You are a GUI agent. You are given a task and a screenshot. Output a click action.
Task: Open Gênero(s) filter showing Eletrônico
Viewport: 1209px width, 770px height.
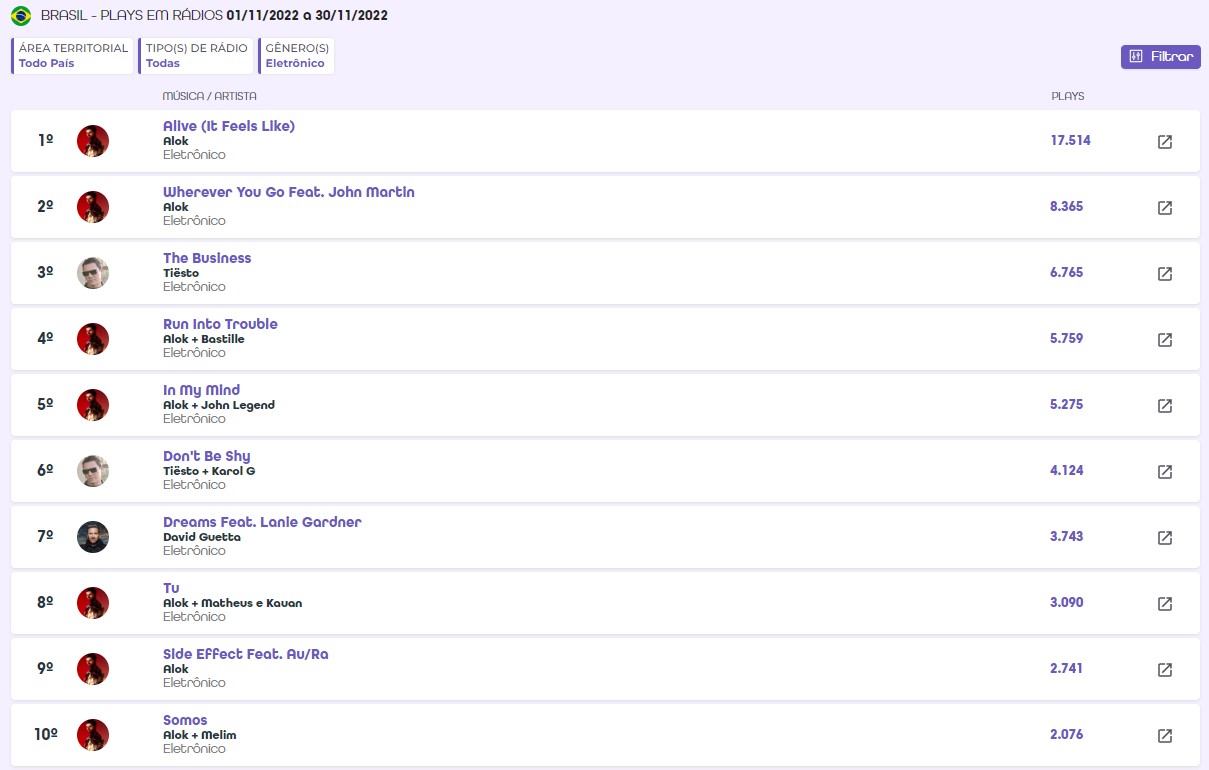tap(296, 56)
